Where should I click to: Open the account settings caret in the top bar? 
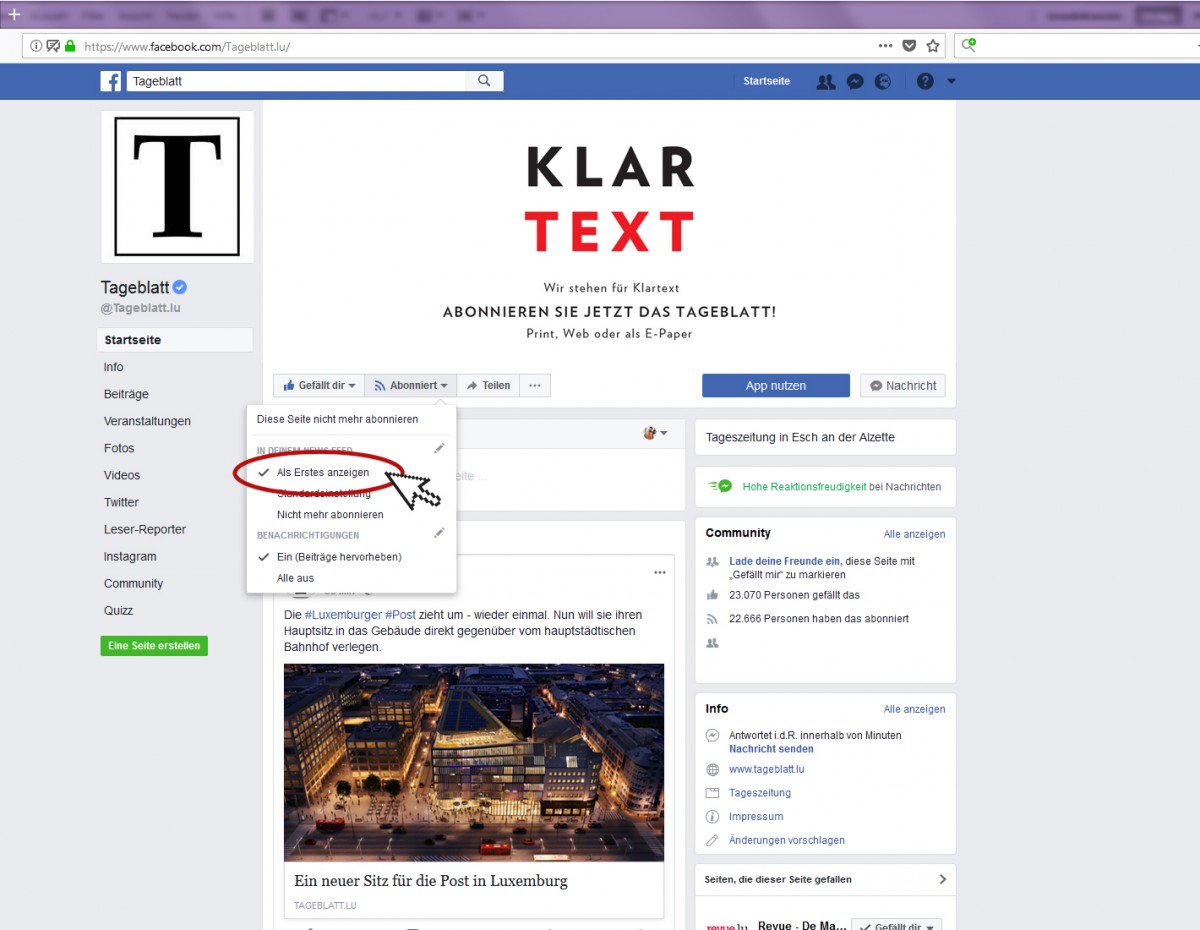pyautogui.click(x=951, y=81)
